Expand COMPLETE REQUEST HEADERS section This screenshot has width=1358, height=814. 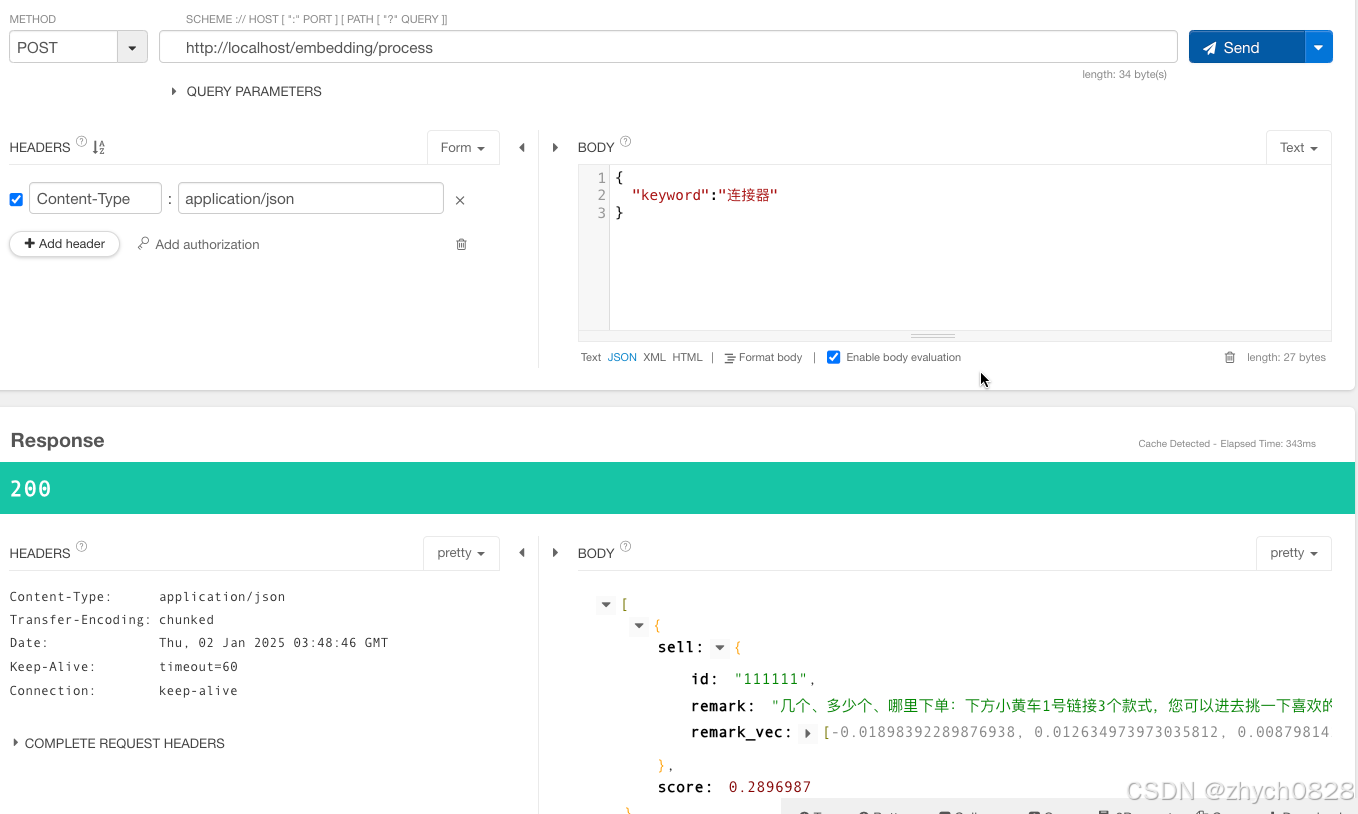[118, 743]
